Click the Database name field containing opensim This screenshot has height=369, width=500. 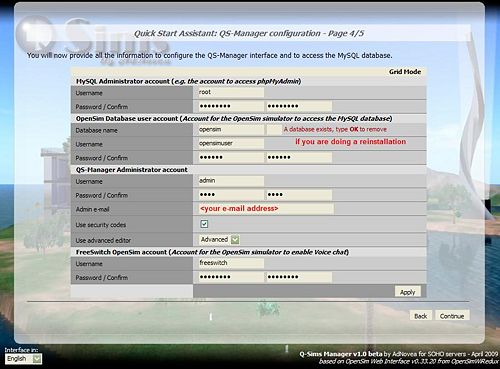231,130
